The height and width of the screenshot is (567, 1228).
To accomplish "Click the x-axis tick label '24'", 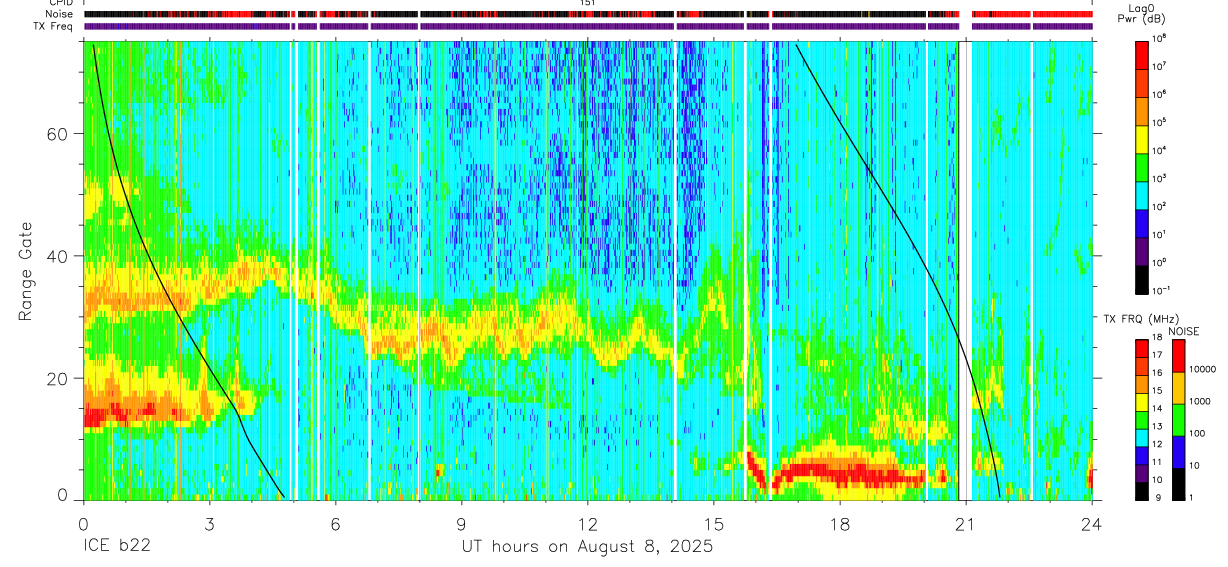I will click(x=1092, y=523).
